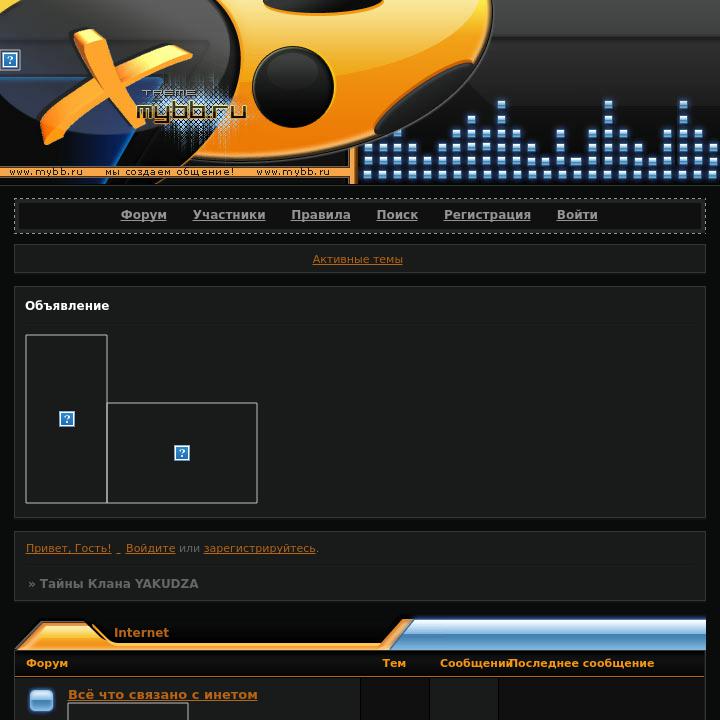Viewport: 720px width, 720px height.
Task: Click the Войдите login link in greeting
Action: point(151,548)
